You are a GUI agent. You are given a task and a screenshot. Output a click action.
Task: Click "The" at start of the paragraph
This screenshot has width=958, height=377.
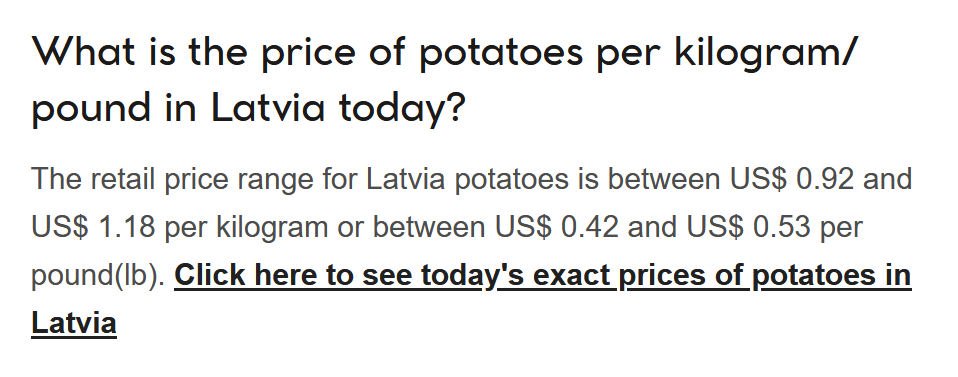tap(56, 179)
